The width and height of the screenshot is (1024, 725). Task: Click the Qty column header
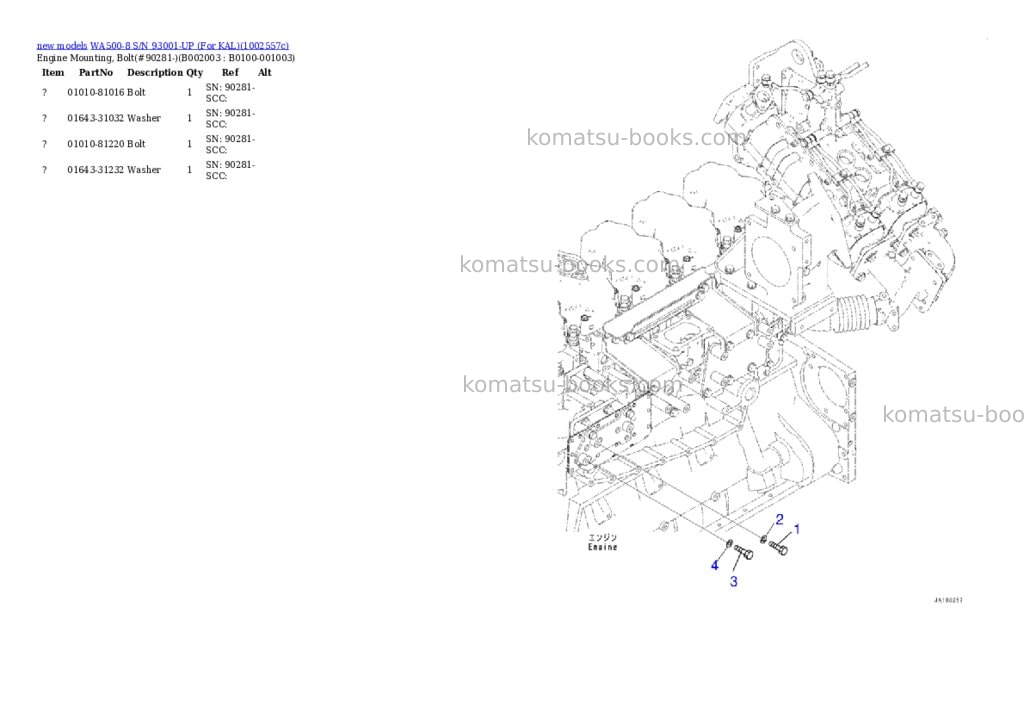click(x=195, y=73)
